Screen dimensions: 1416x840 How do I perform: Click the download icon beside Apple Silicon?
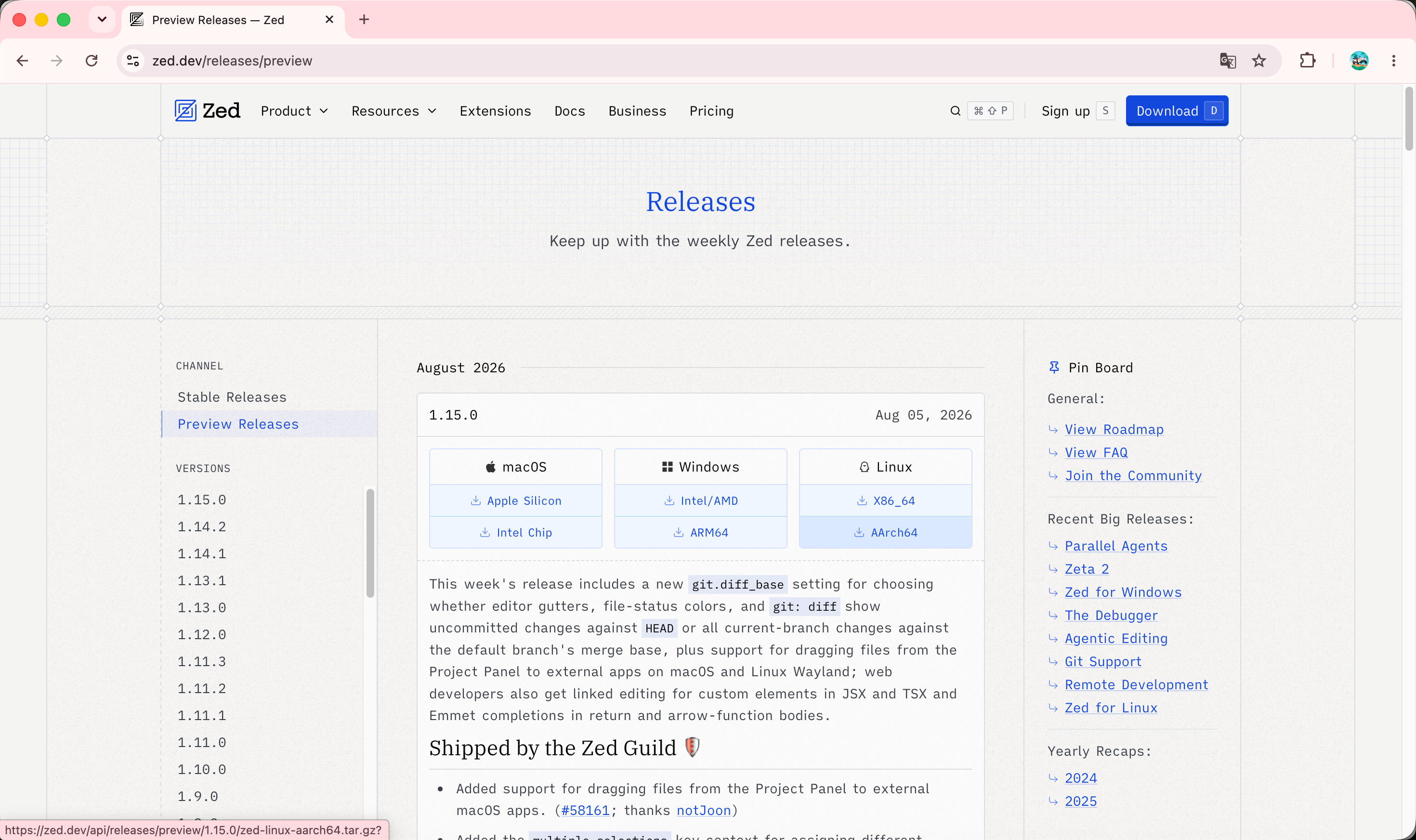click(475, 500)
